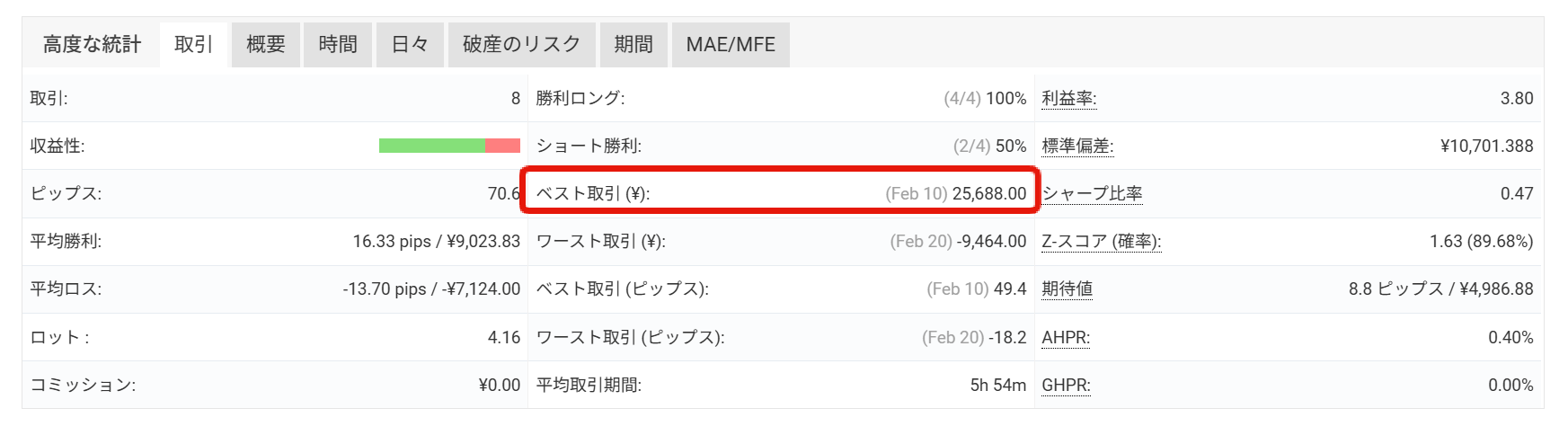The height and width of the screenshot is (435, 1568).
Task: Click the red portion of 収益性 bar
Action: 502,146
